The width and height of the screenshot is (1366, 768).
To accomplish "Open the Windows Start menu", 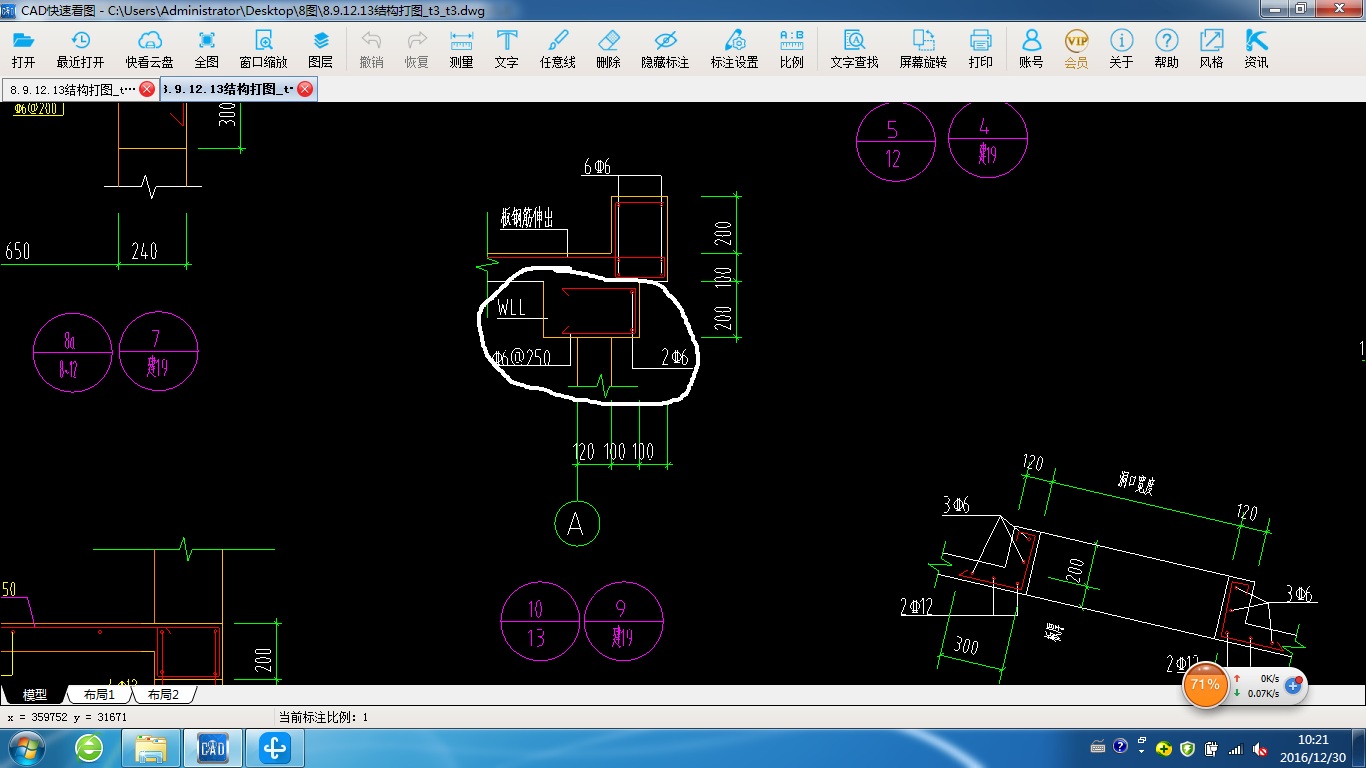I will pos(25,747).
